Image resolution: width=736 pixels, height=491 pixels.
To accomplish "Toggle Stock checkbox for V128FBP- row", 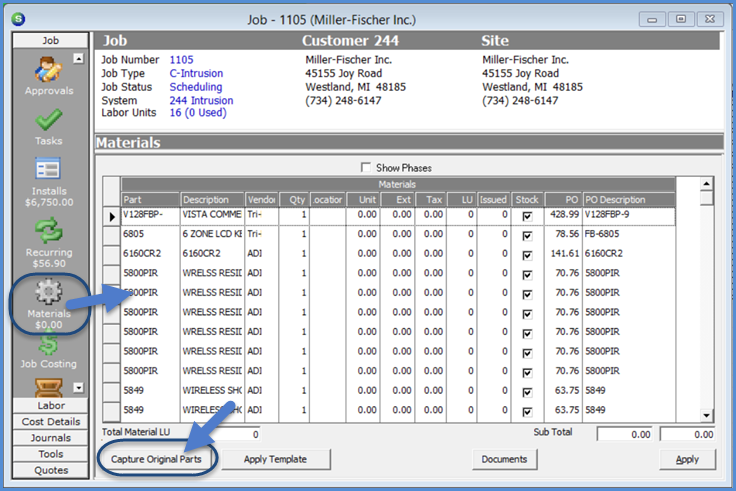I will tap(527, 216).
